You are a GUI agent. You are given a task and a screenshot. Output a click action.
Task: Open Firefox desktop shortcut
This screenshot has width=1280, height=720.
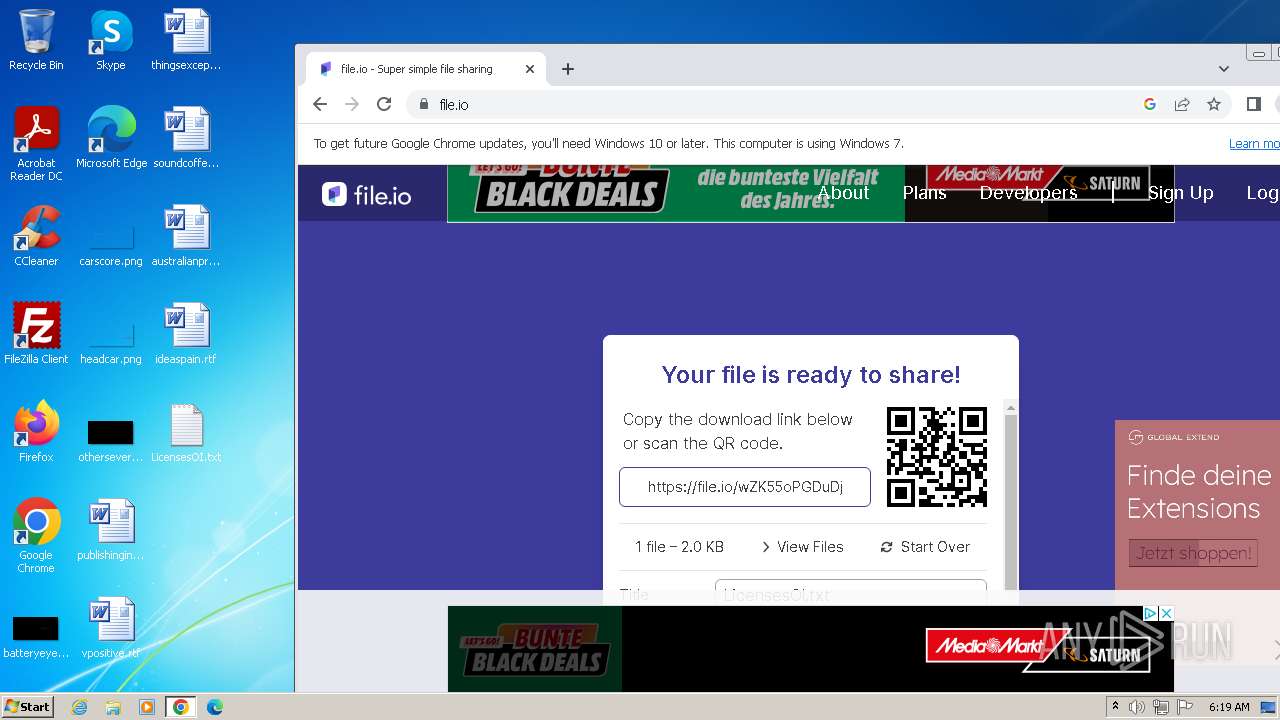click(36, 432)
